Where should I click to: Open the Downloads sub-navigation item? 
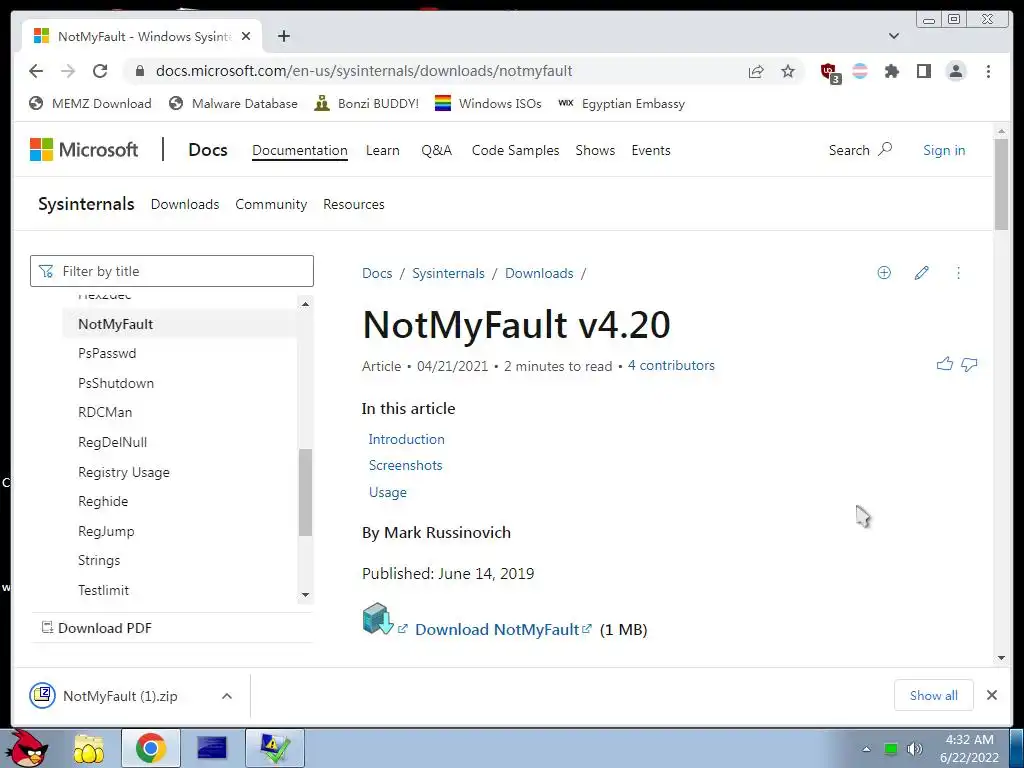click(185, 204)
